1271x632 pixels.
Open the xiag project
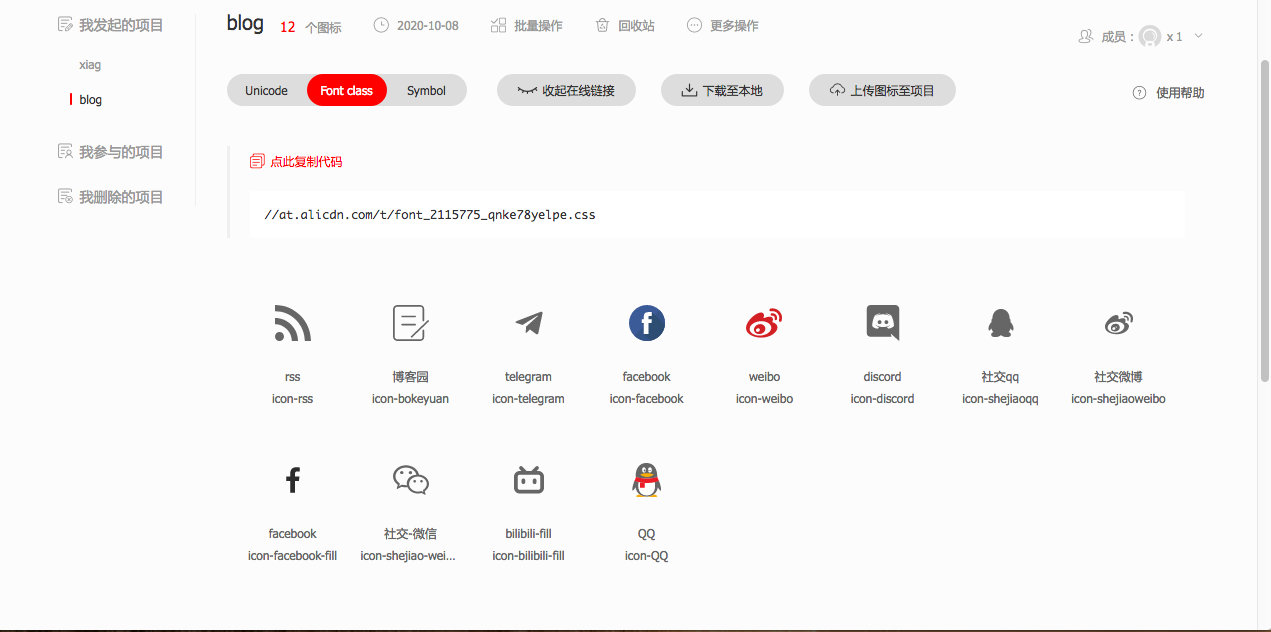coord(90,65)
